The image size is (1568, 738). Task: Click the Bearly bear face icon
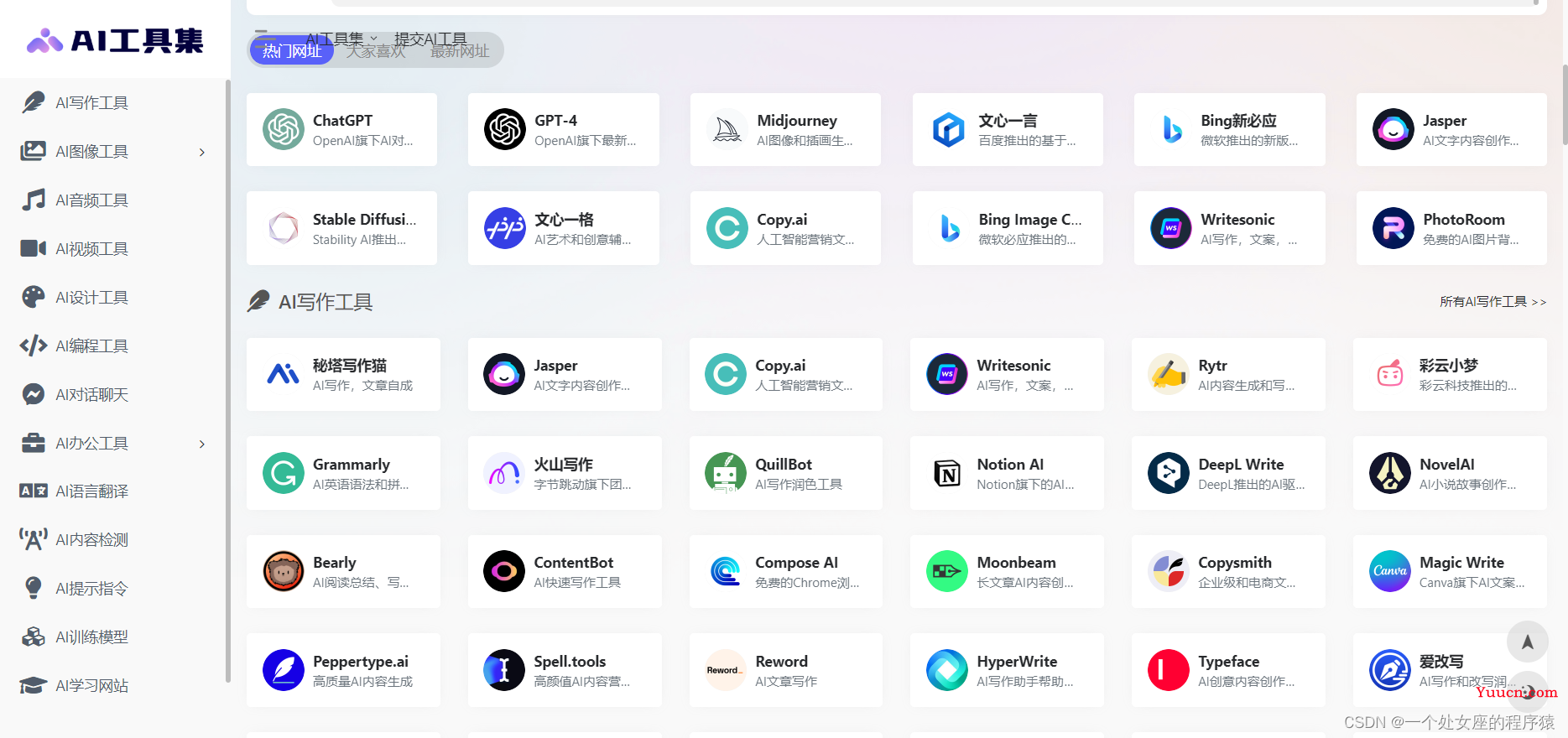click(283, 571)
